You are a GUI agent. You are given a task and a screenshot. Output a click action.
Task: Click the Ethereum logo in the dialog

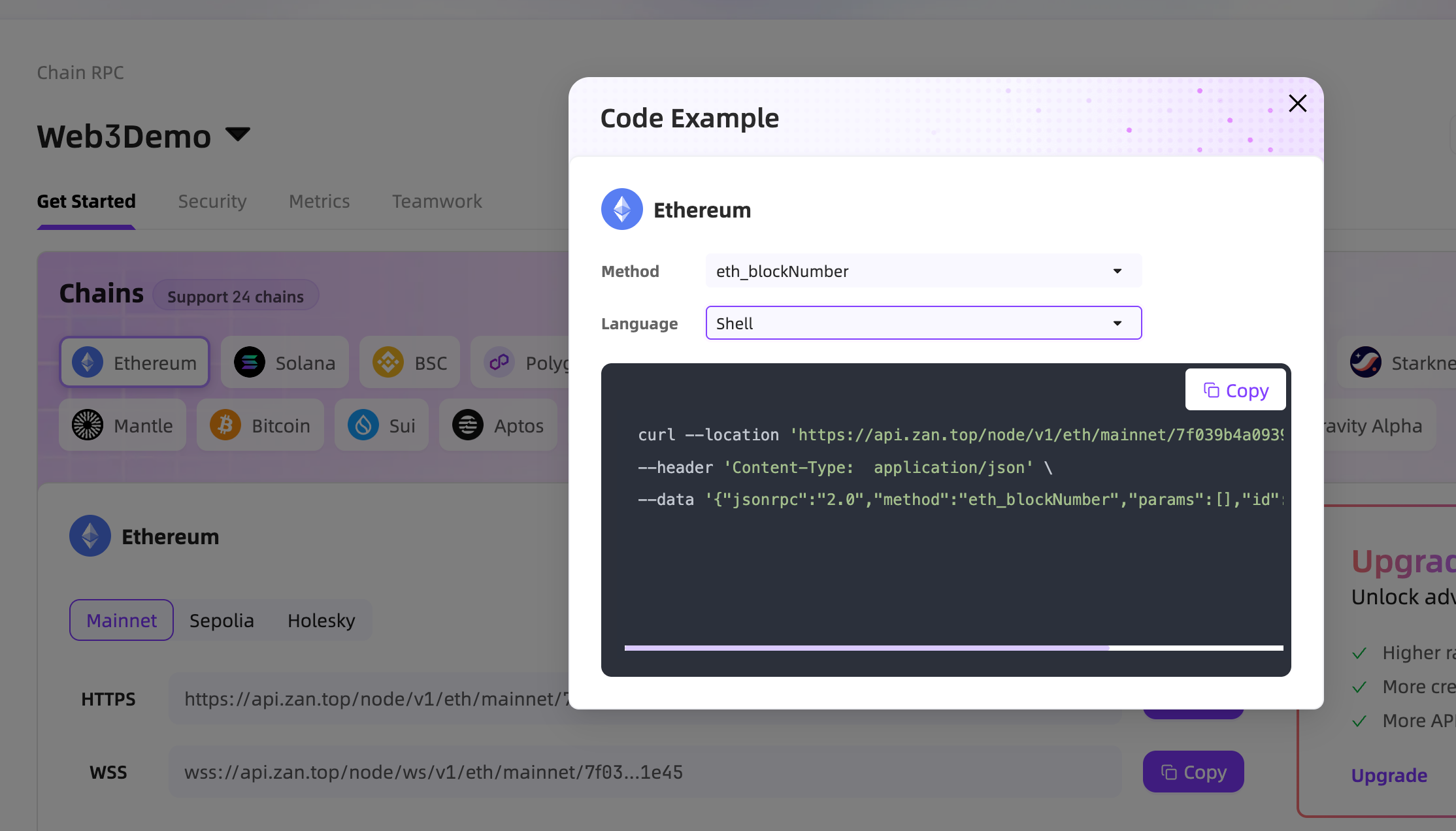click(621, 210)
